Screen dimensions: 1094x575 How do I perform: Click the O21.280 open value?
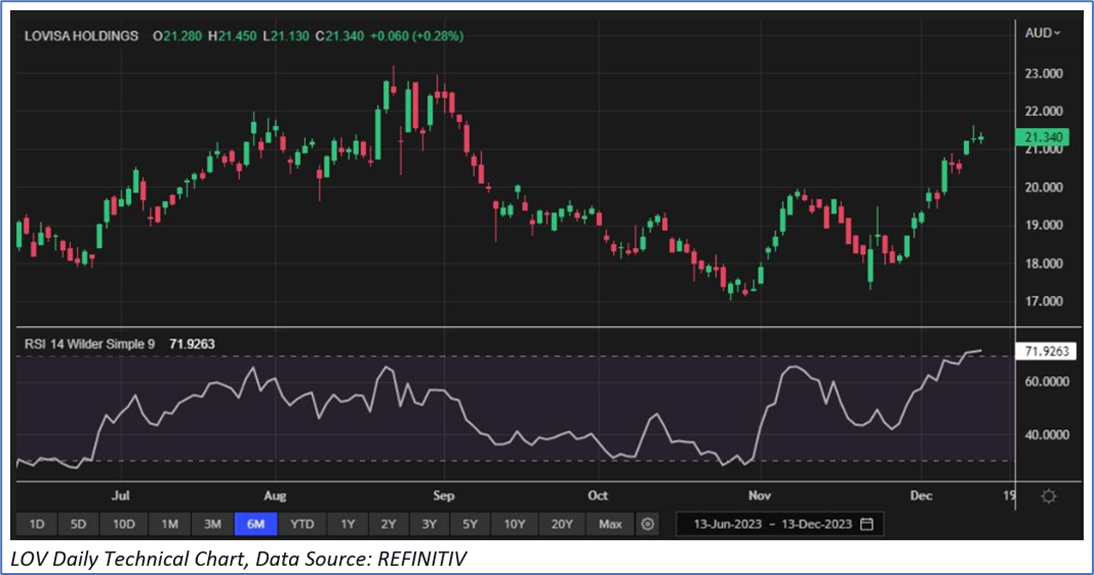177,36
